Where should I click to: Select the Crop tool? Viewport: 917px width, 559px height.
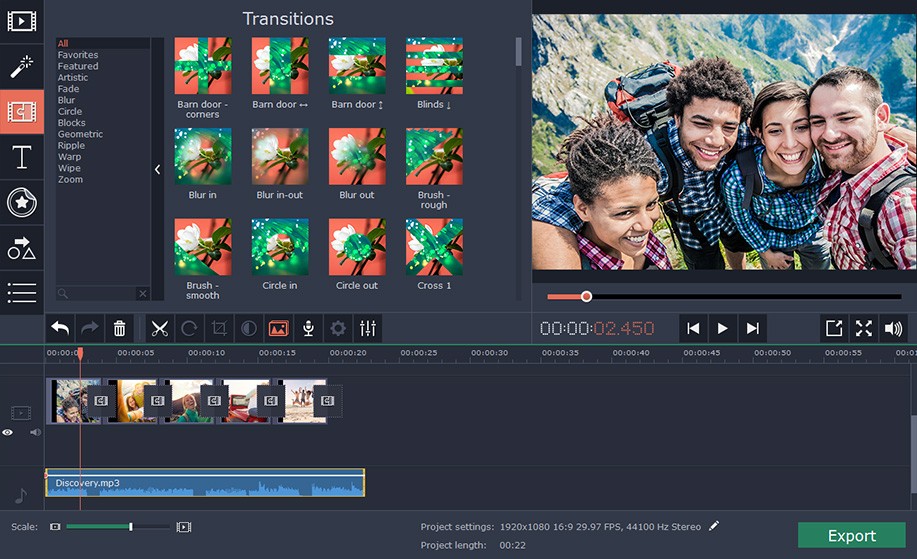click(219, 329)
